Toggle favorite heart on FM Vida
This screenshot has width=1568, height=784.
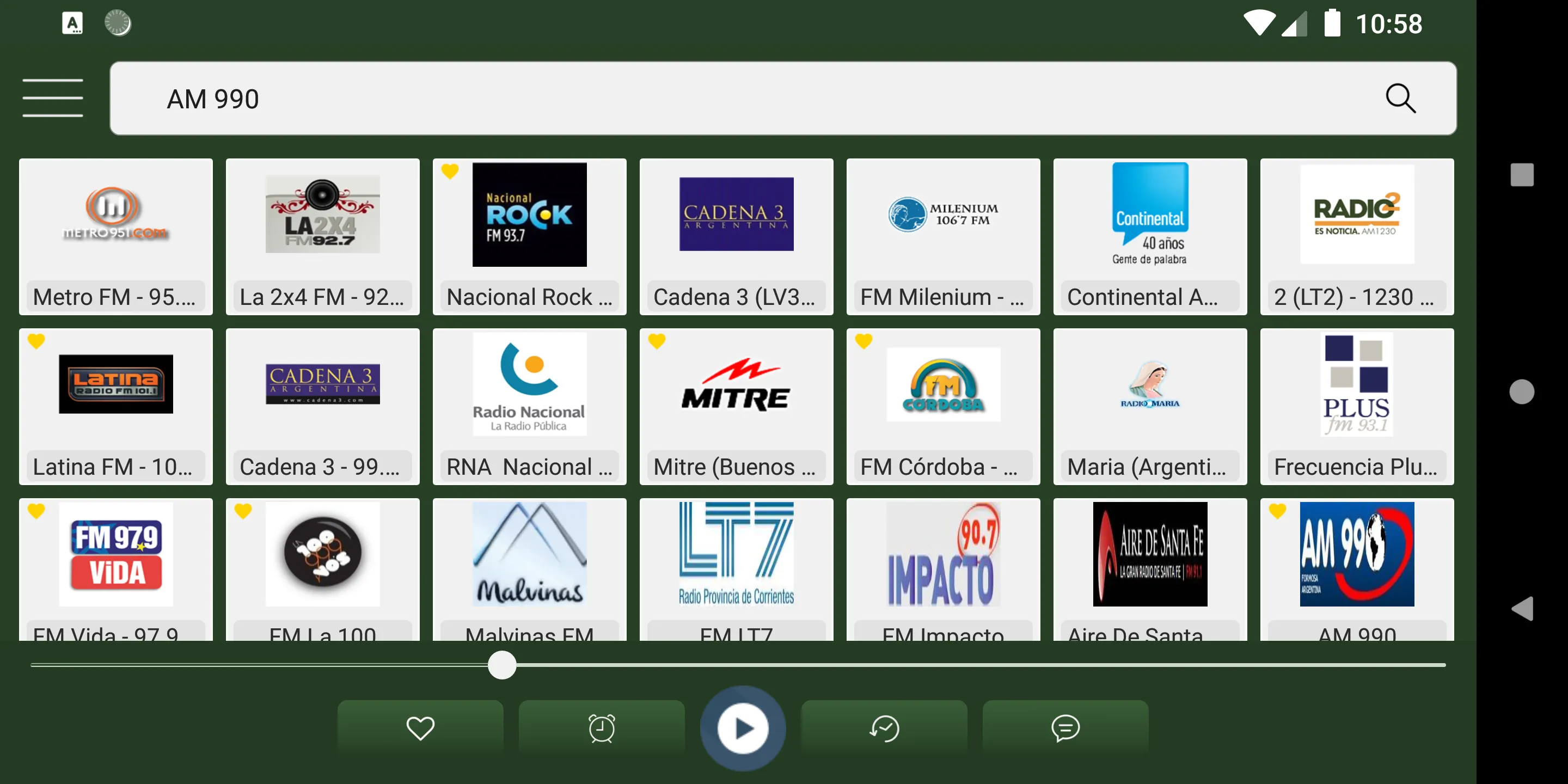[x=36, y=511]
